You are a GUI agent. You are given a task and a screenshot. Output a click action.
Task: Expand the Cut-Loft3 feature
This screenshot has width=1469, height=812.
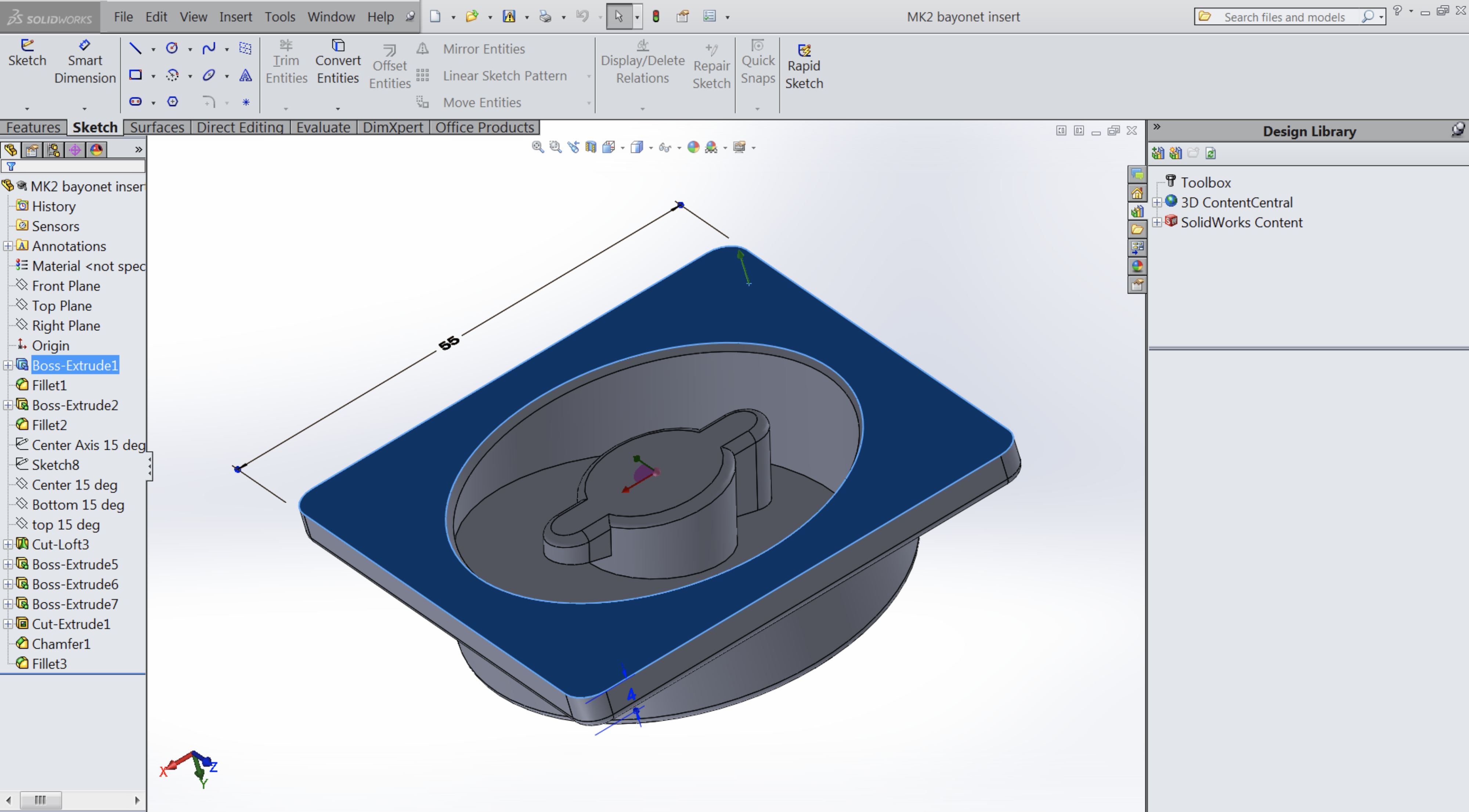pos(8,544)
